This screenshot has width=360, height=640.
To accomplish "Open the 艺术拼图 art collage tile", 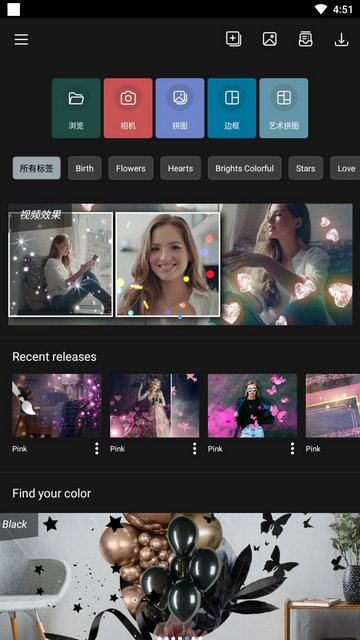I will (x=284, y=108).
